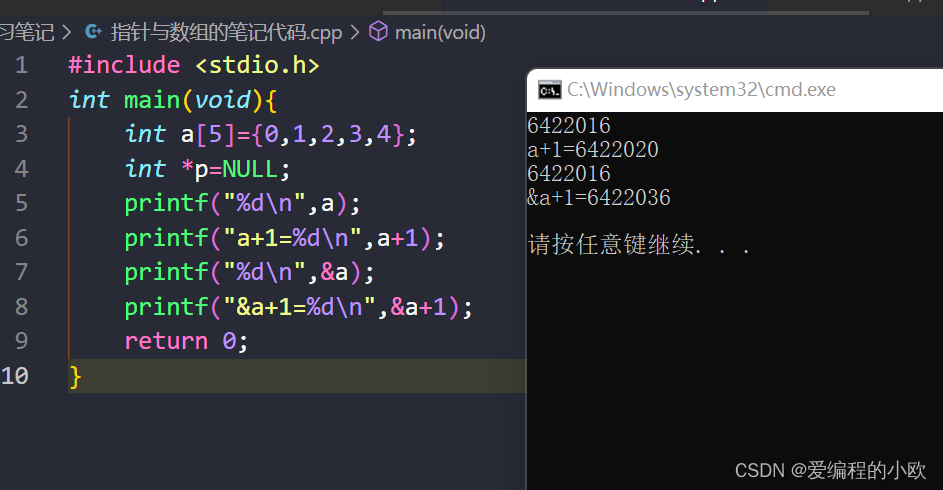
Task: Click &a+1=6422036 output in console
Action: (x=599, y=198)
